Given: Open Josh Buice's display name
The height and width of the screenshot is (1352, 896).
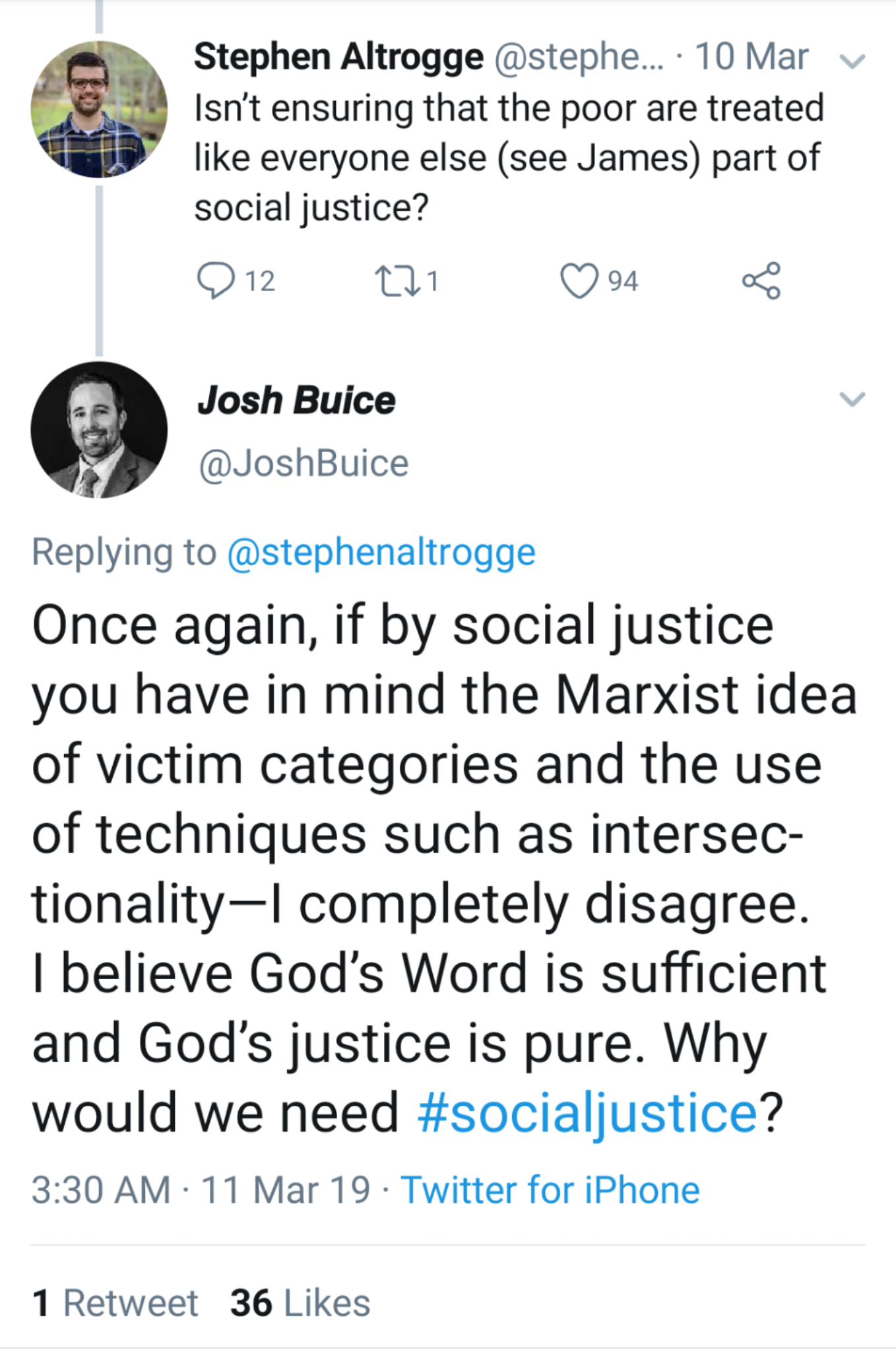Looking at the screenshot, I should click(x=296, y=401).
